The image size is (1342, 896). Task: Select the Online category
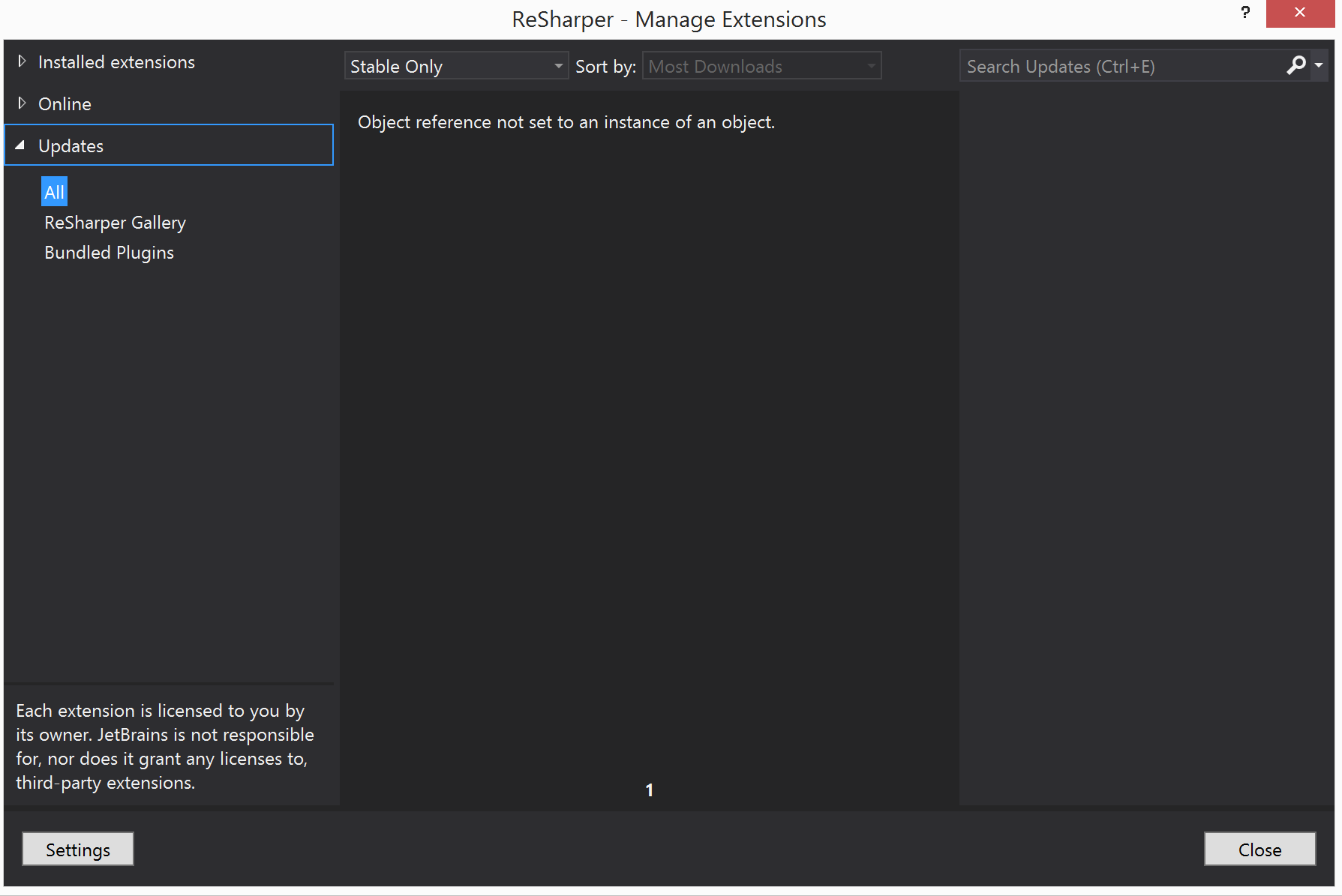pyautogui.click(x=65, y=104)
